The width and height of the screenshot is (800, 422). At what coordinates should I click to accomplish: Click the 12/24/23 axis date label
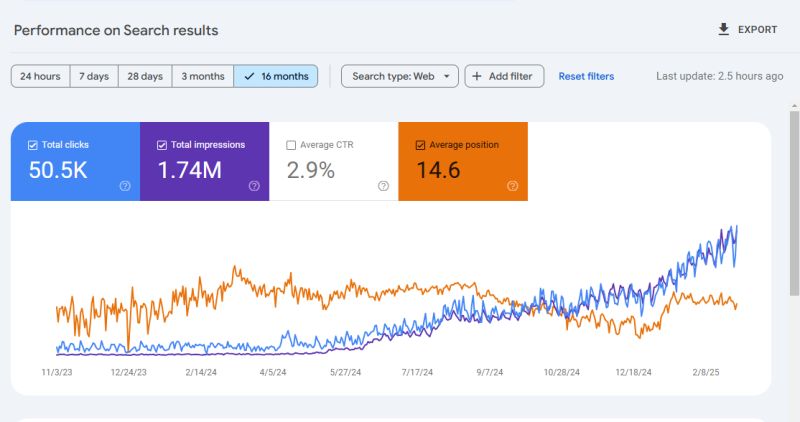point(129,372)
